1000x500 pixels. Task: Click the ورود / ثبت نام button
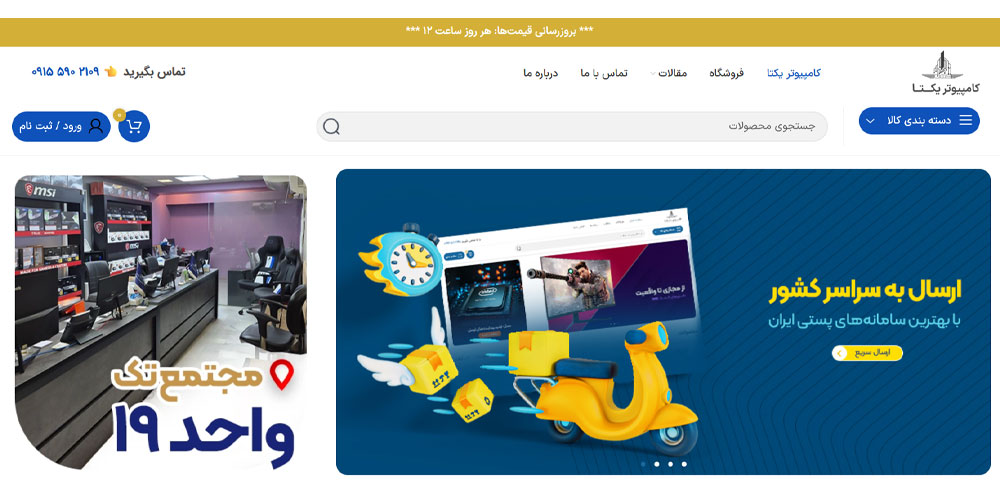tap(61, 126)
